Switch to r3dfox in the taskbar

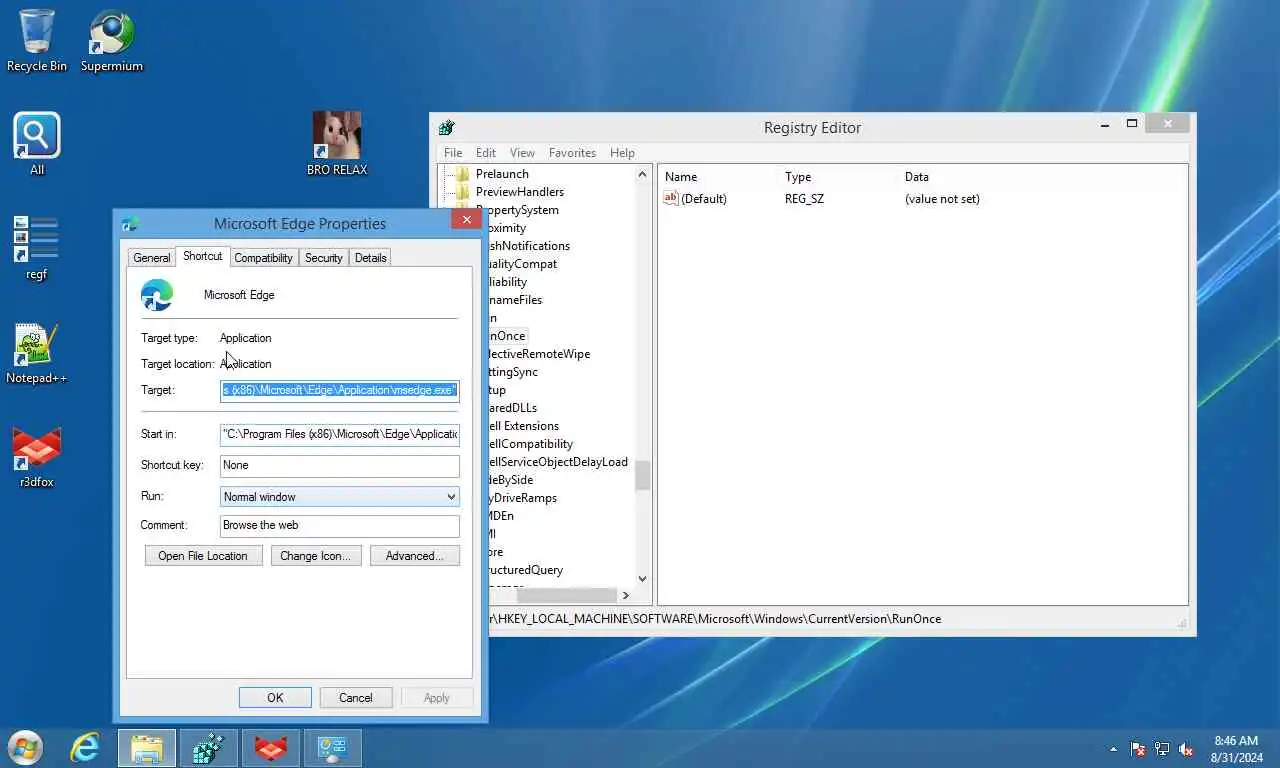270,748
